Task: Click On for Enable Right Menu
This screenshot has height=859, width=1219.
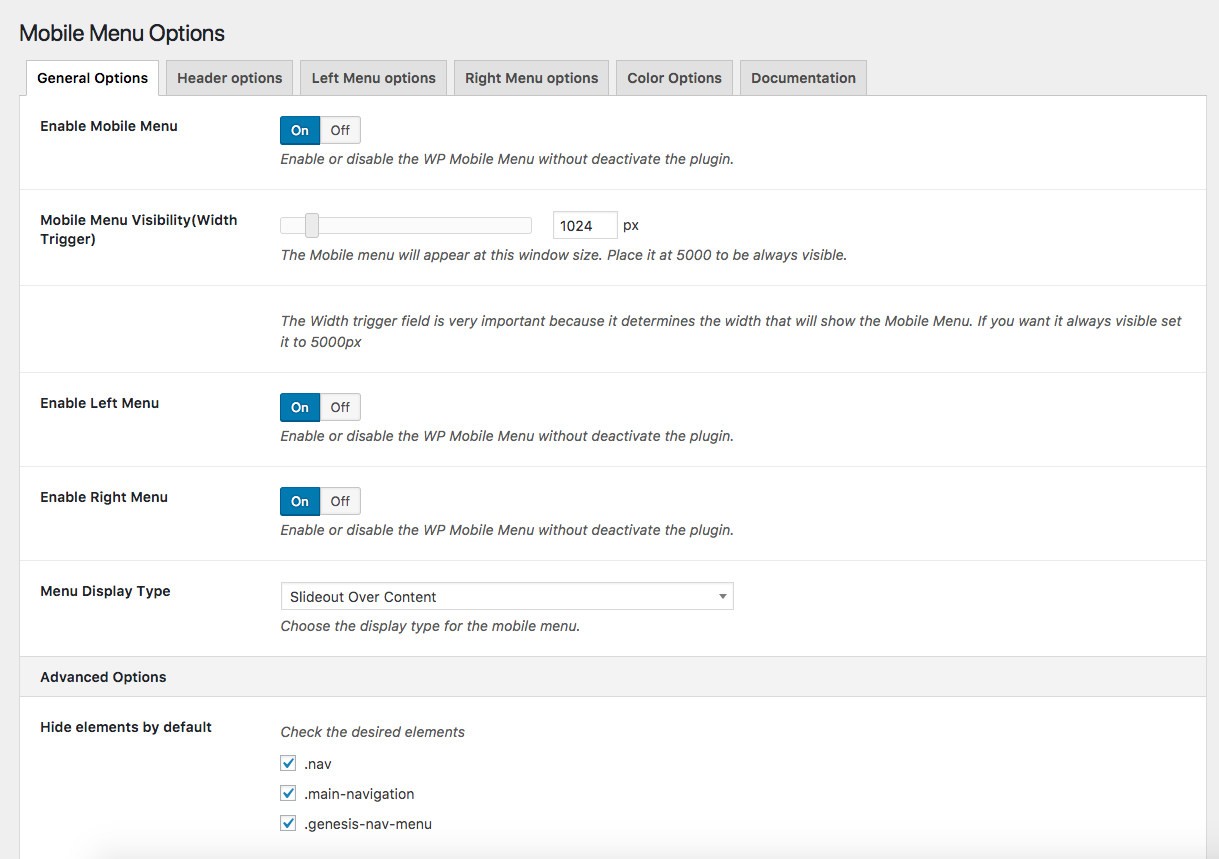Action: [x=300, y=501]
